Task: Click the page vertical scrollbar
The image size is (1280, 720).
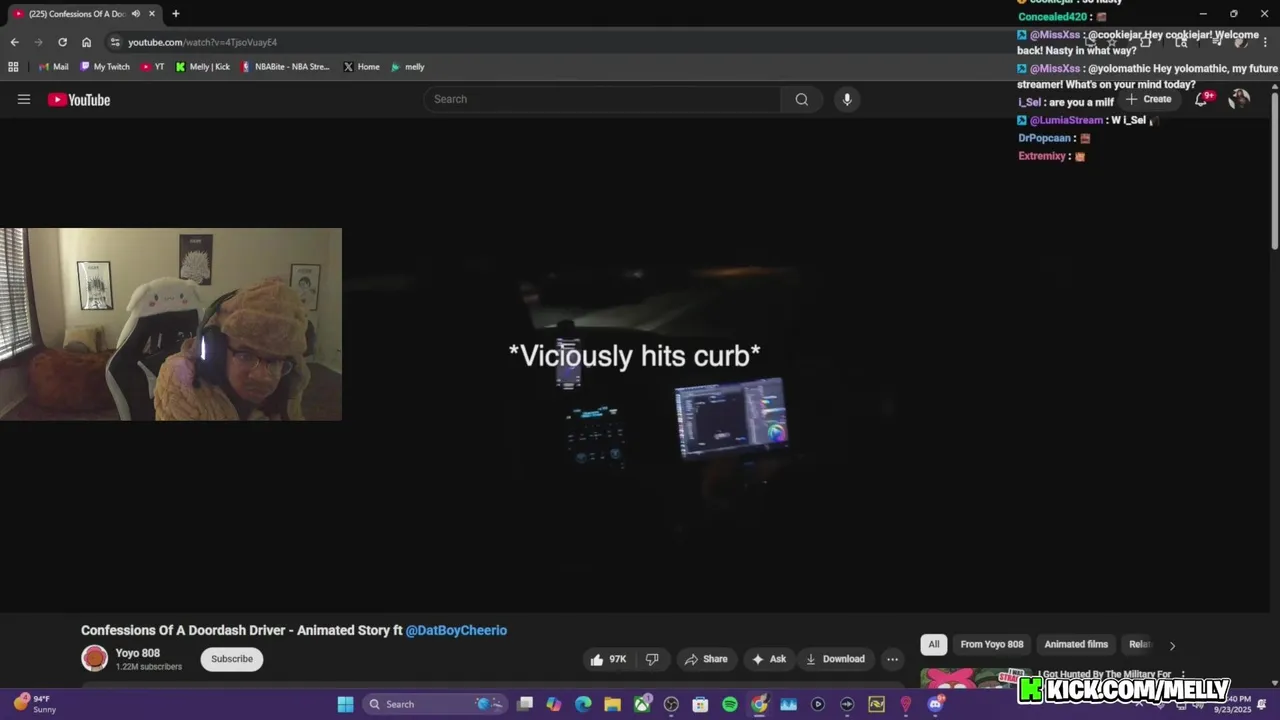Action: coord(1274,170)
